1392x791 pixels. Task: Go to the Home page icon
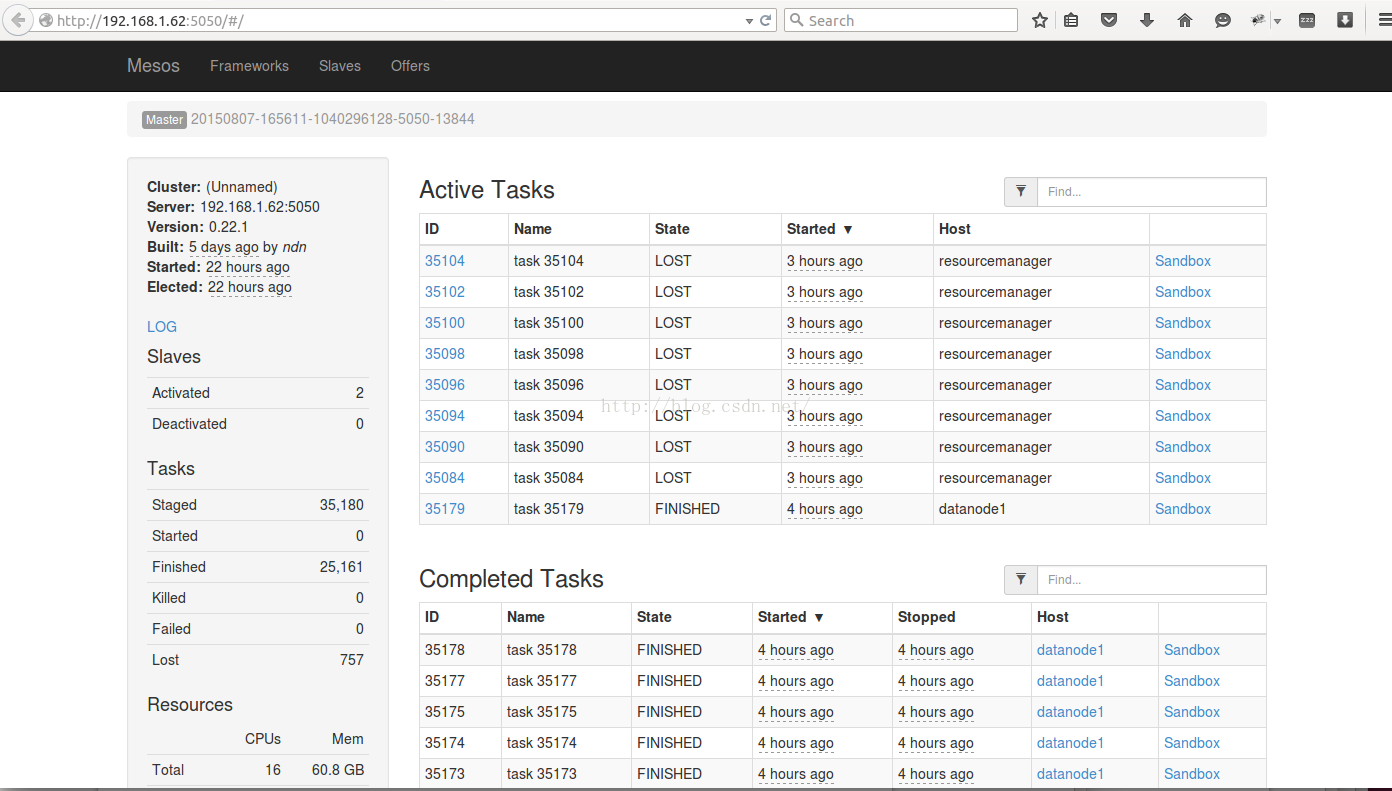pyautogui.click(x=1185, y=20)
